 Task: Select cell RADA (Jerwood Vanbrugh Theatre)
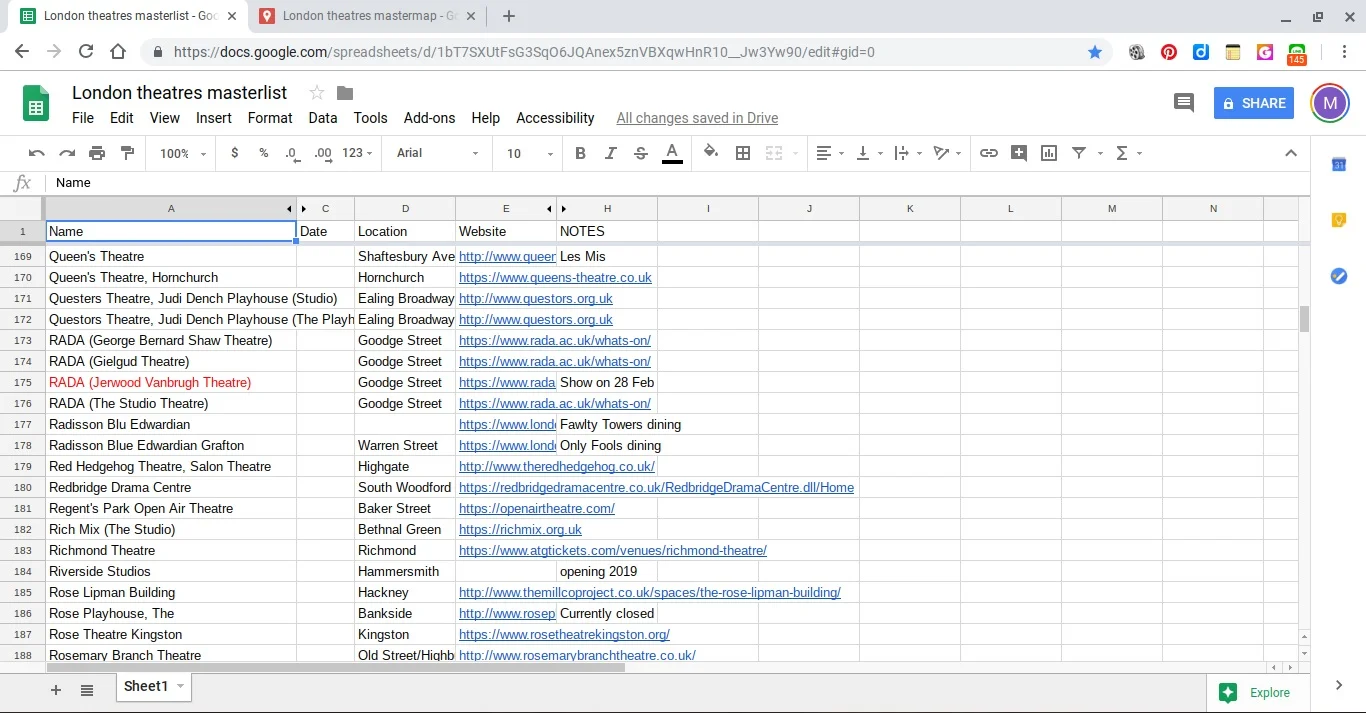click(x=171, y=383)
